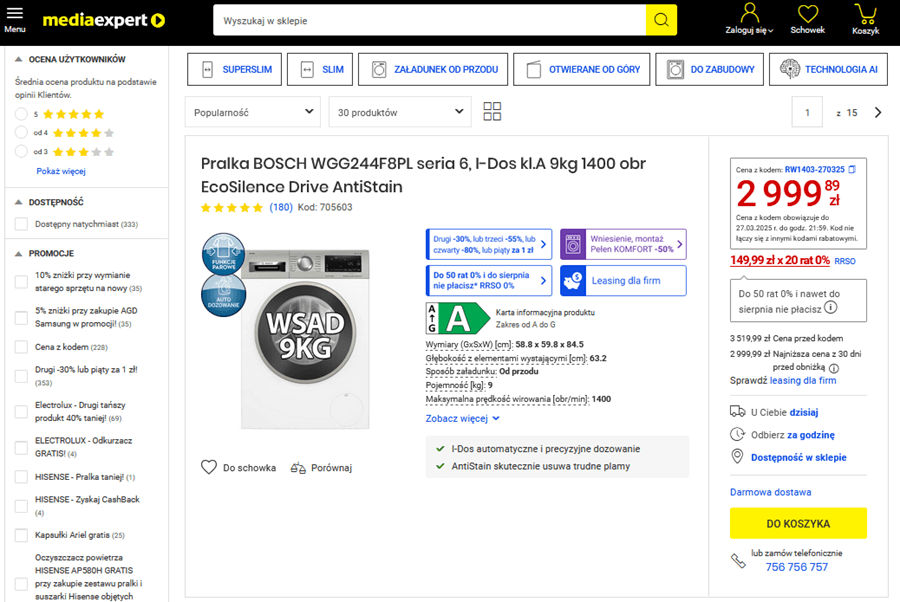
Task: Select the 5-star rating filter
Action: click(x=21, y=114)
